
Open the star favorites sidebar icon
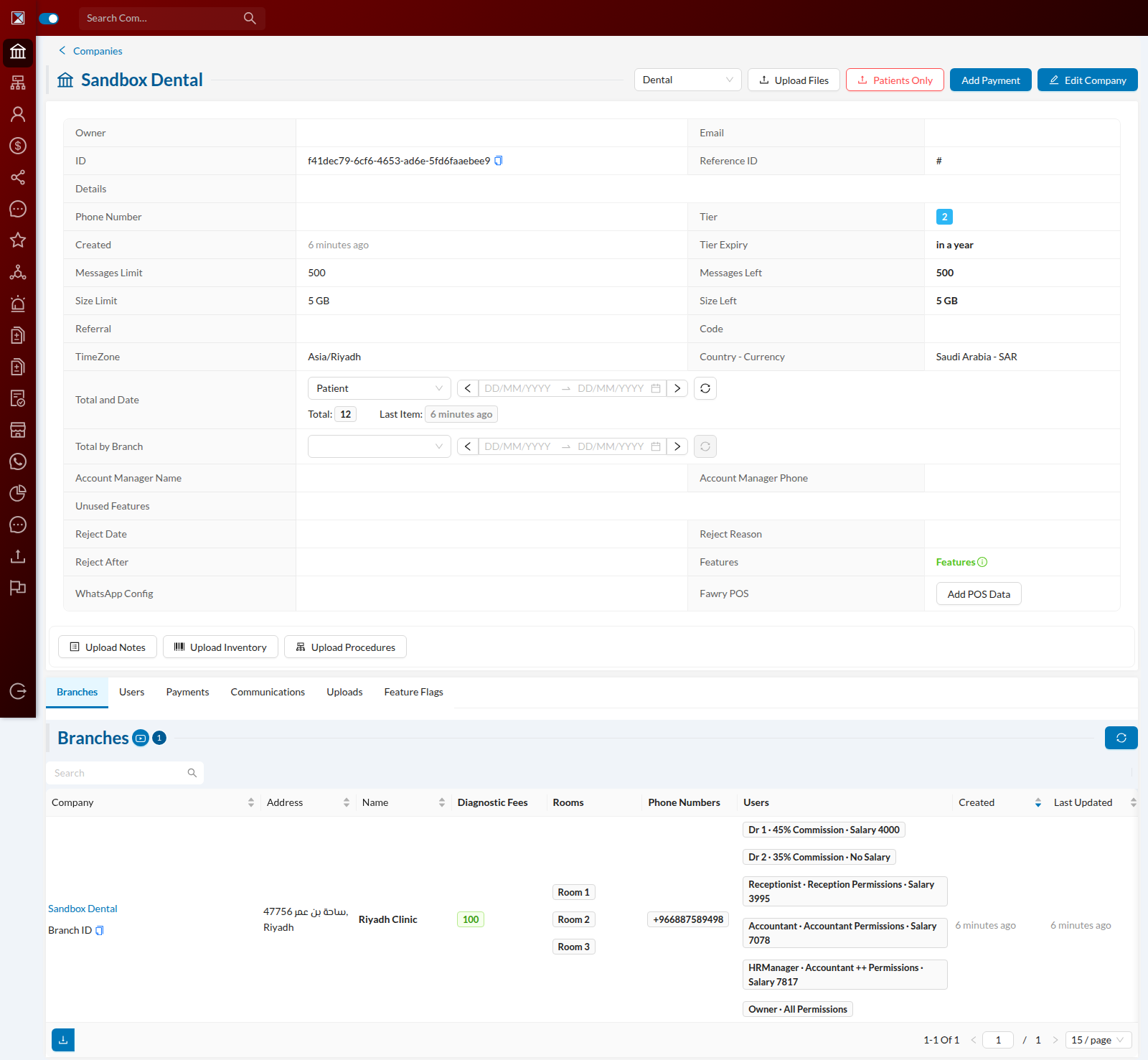pos(18,240)
